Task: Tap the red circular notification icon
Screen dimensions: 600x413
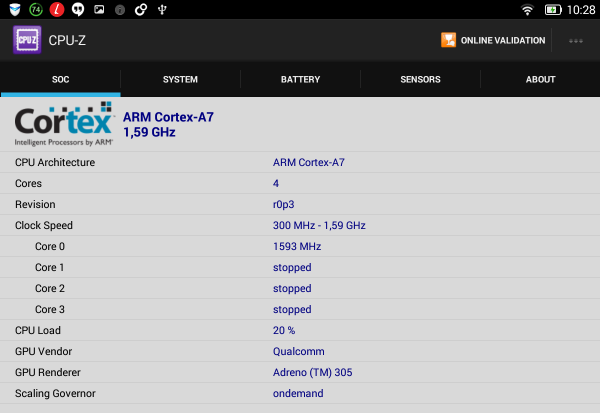Action: coord(57,10)
